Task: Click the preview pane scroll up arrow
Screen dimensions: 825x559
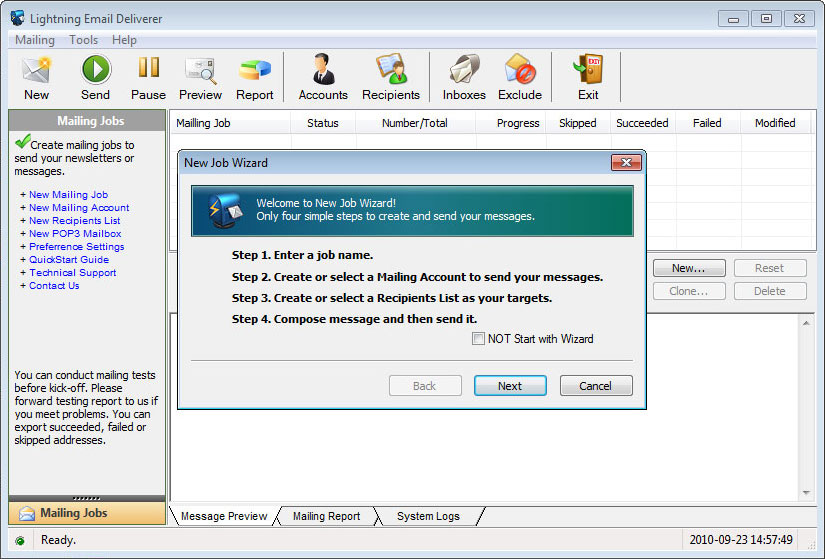Action: 806,323
